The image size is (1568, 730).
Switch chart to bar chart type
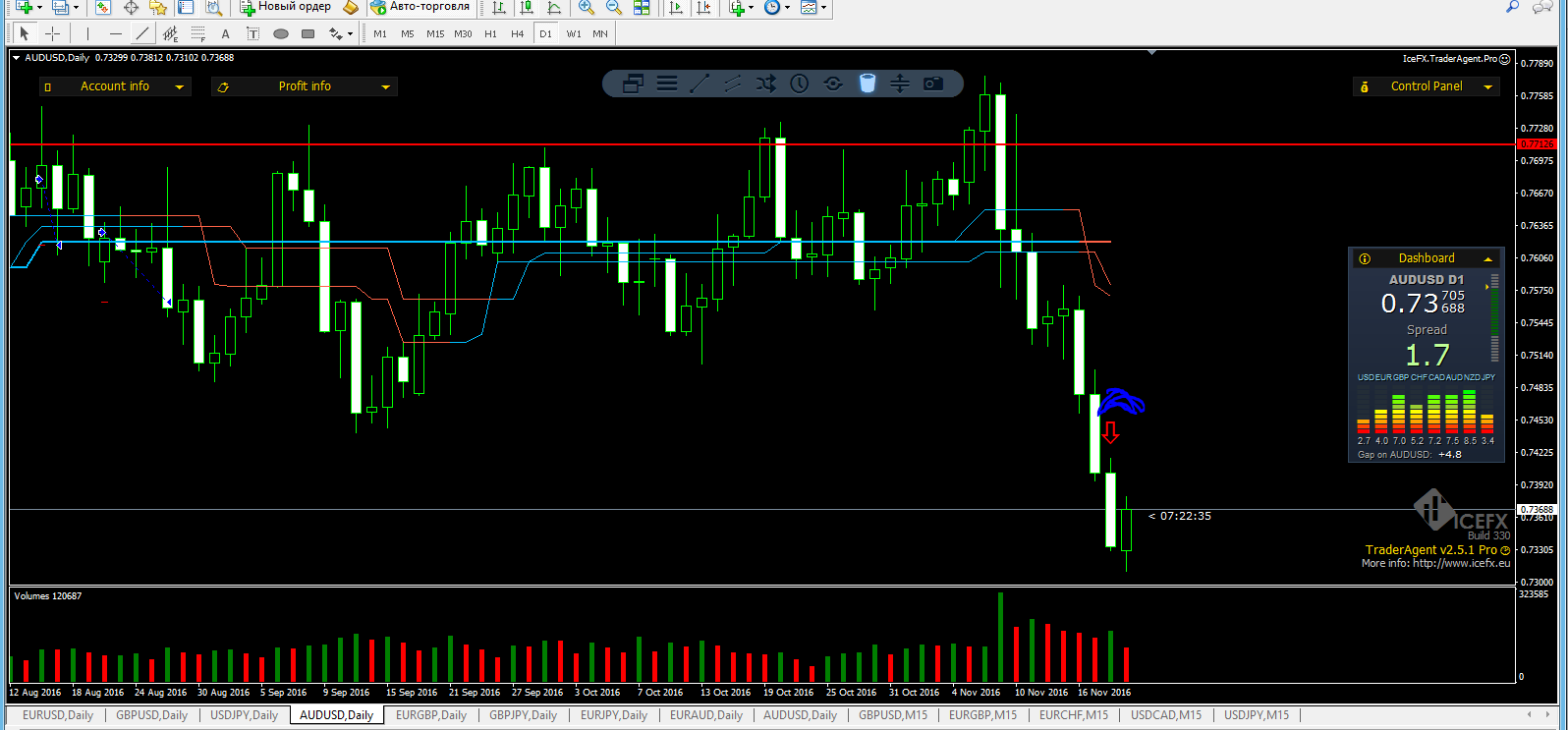(499, 7)
